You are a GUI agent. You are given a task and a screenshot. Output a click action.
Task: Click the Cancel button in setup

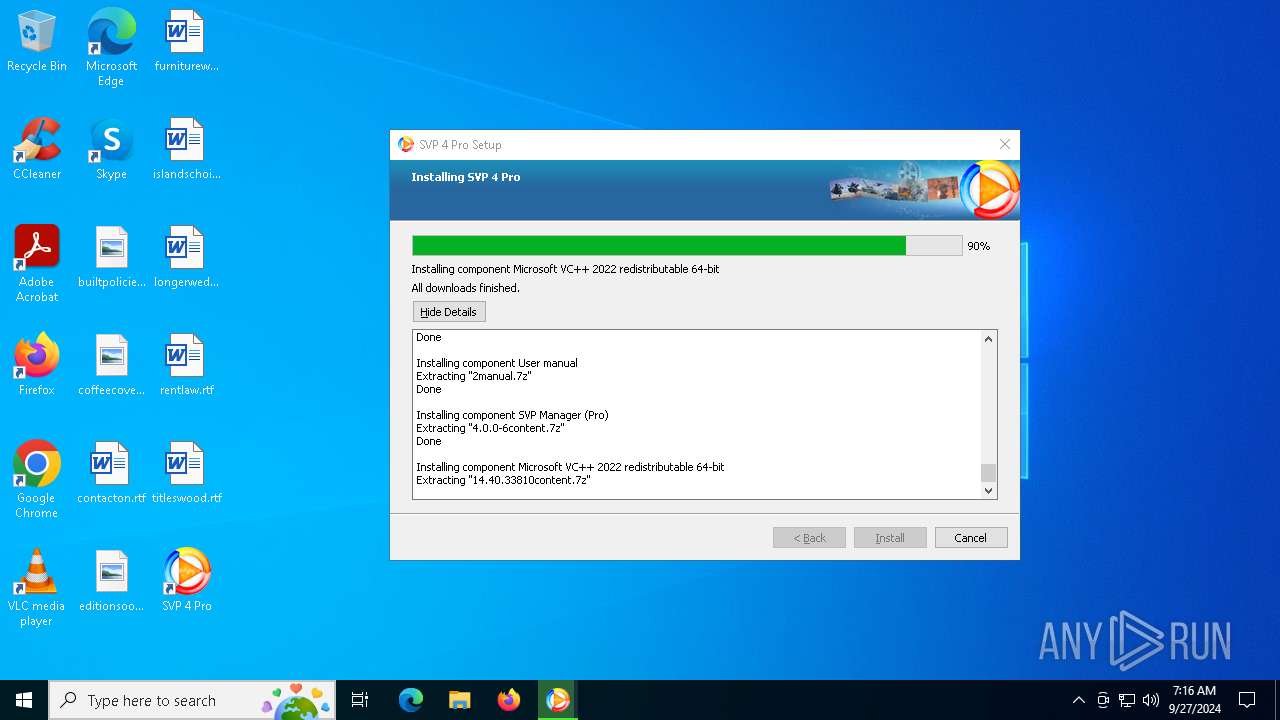pos(970,538)
